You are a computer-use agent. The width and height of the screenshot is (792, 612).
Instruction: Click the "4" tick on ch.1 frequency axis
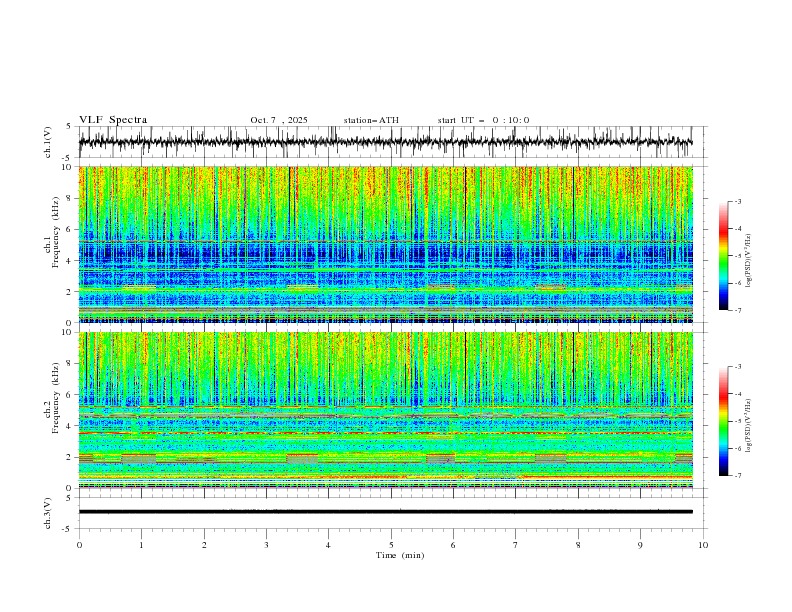click(x=69, y=261)
